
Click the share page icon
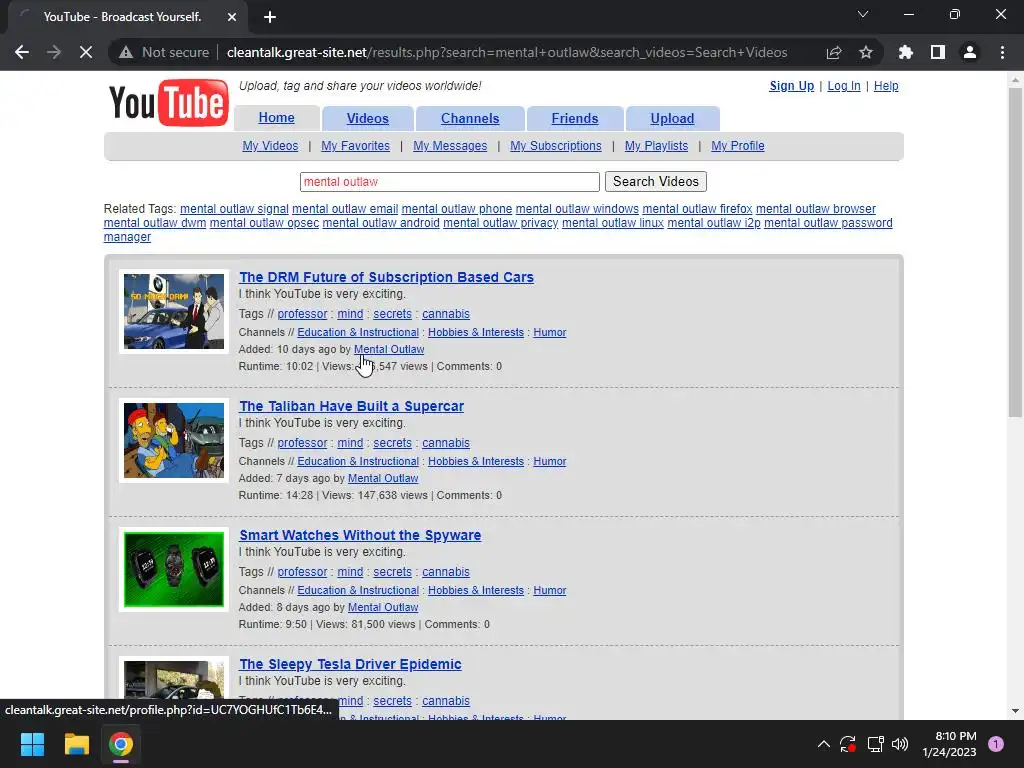834,52
